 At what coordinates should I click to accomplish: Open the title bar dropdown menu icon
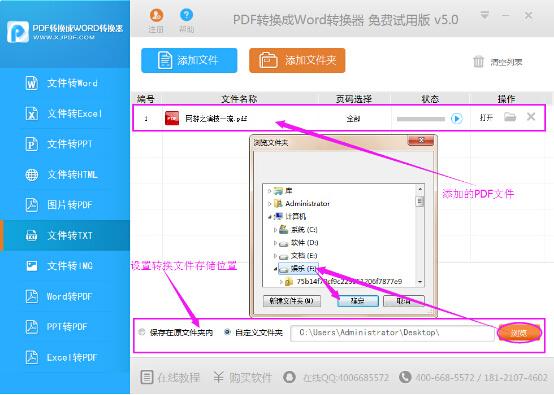tap(484, 15)
